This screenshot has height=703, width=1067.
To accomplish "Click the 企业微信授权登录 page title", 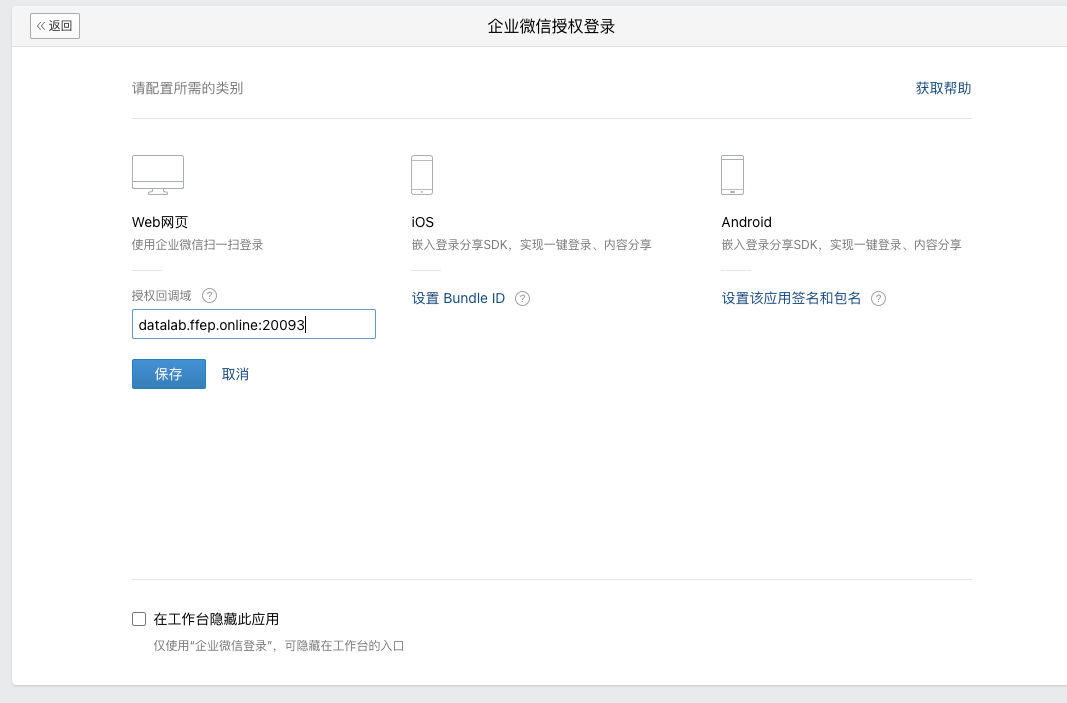I will [551, 26].
